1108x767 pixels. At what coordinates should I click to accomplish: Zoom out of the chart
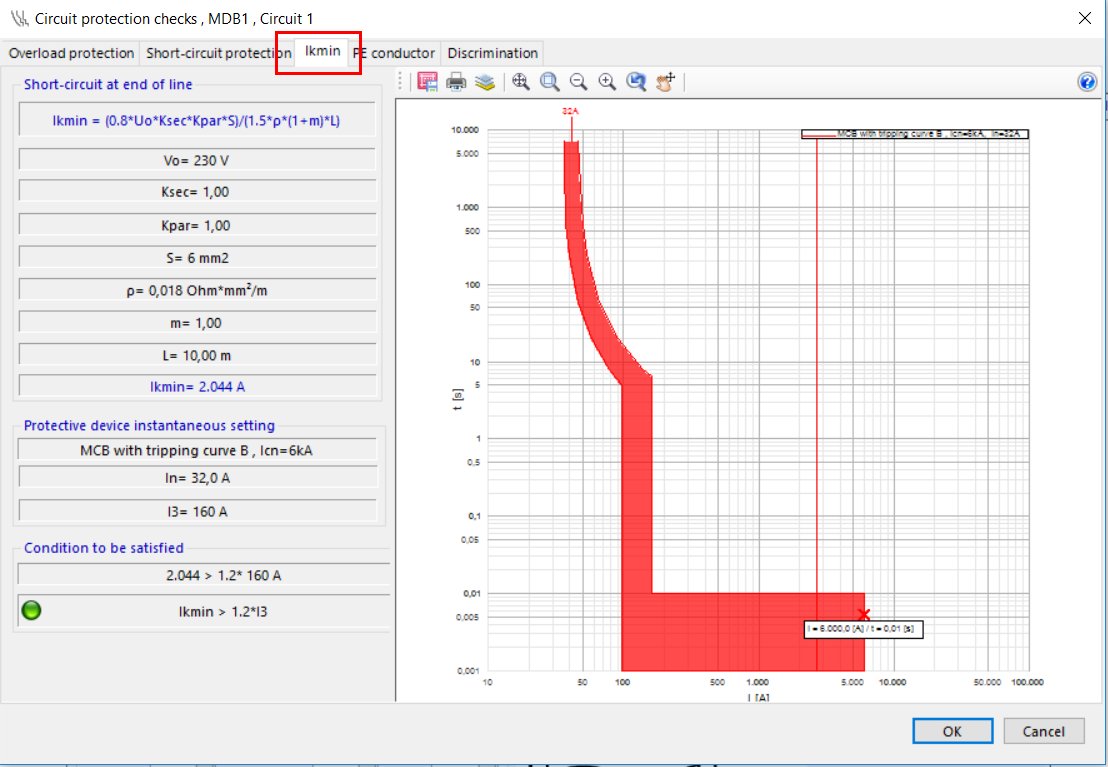pyautogui.click(x=578, y=82)
